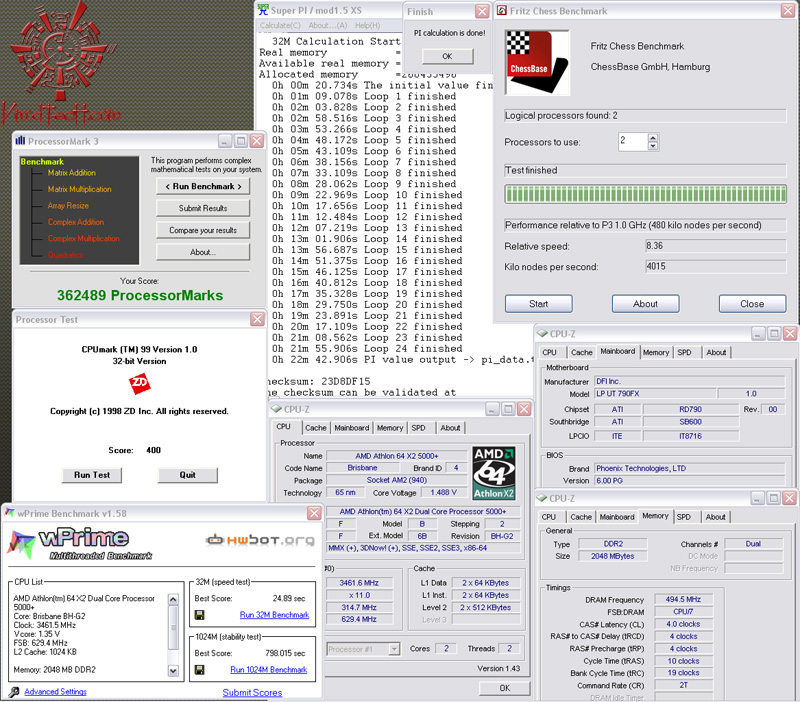
Task: Click the green Fritz test progress bar
Action: click(645, 194)
